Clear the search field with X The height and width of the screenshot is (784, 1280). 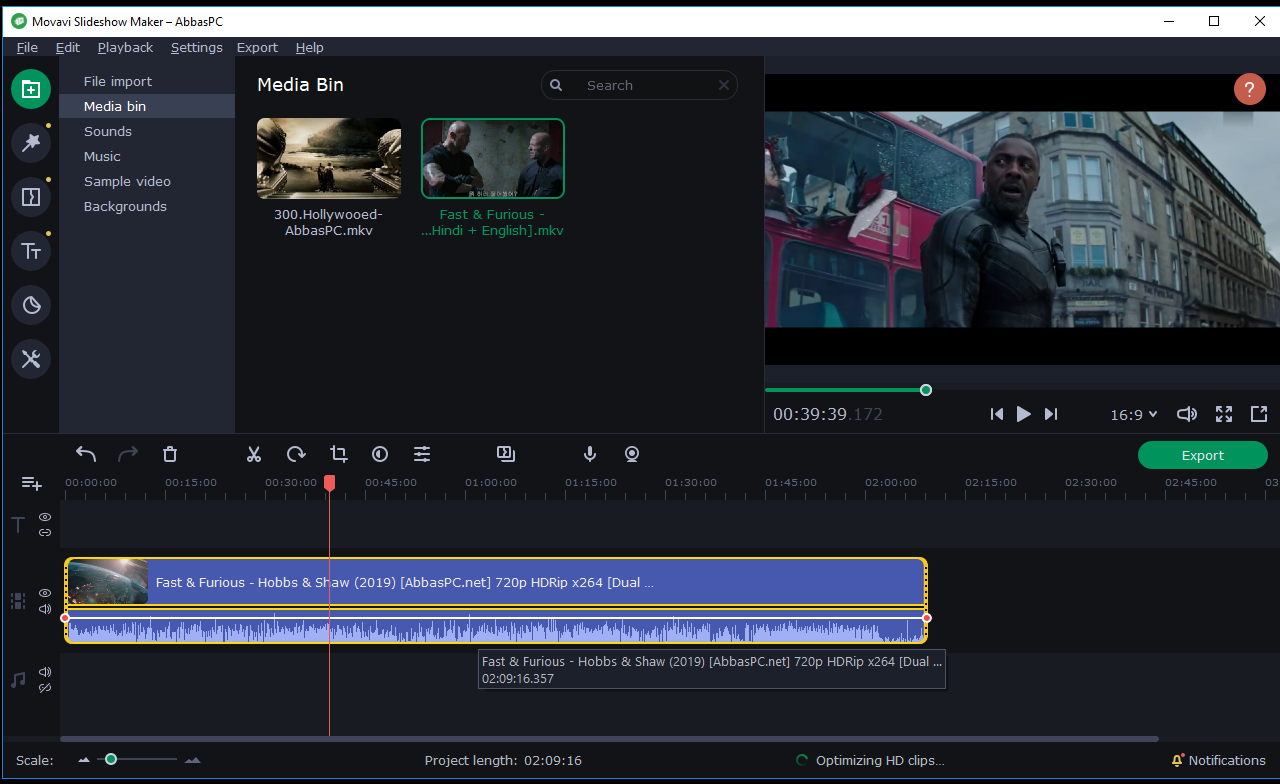tap(724, 85)
